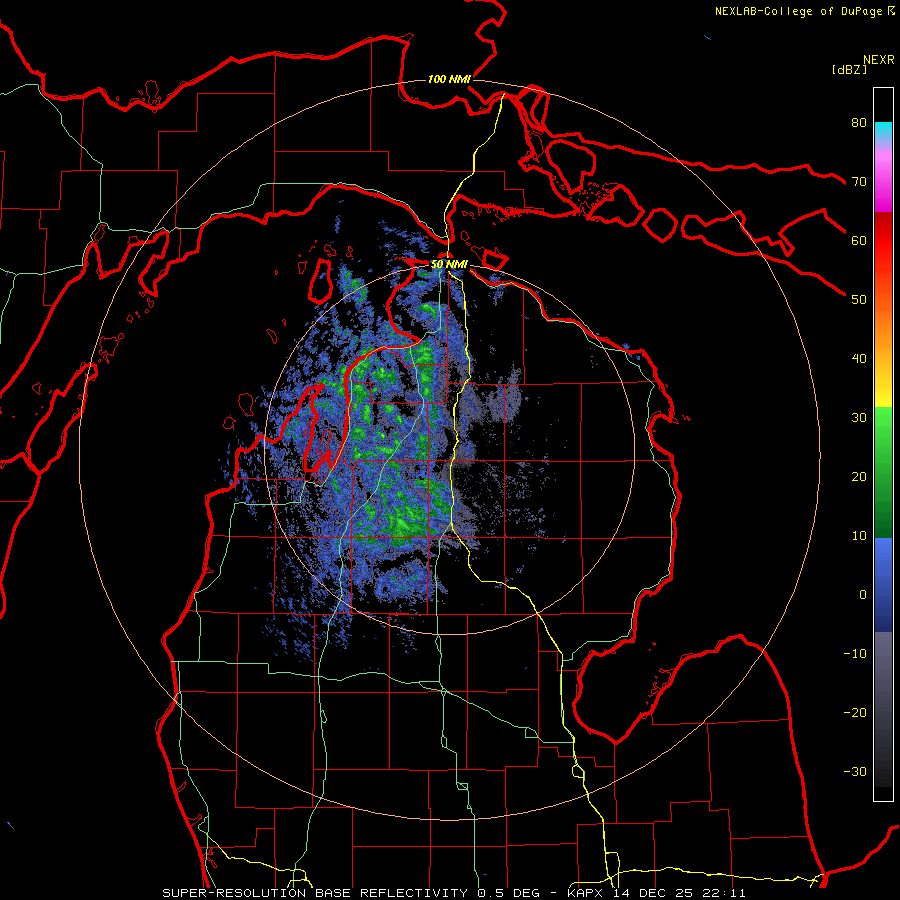
Task: Click the 40 value on dBZ scale
Action: pos(859,359)
